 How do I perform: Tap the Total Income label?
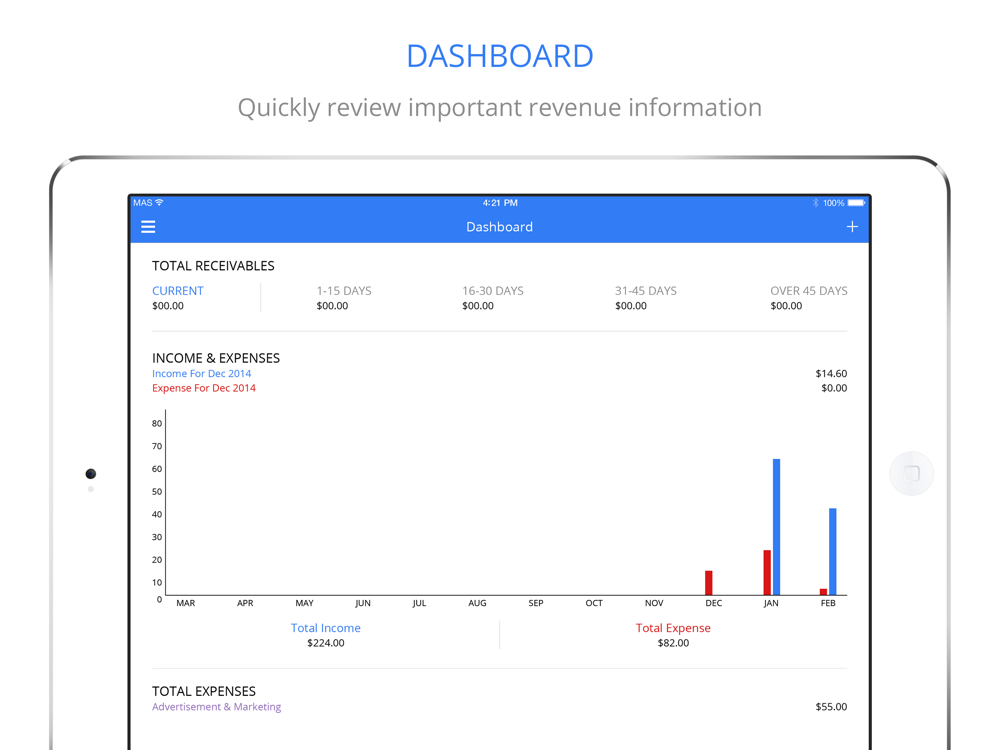click(325, 628)
